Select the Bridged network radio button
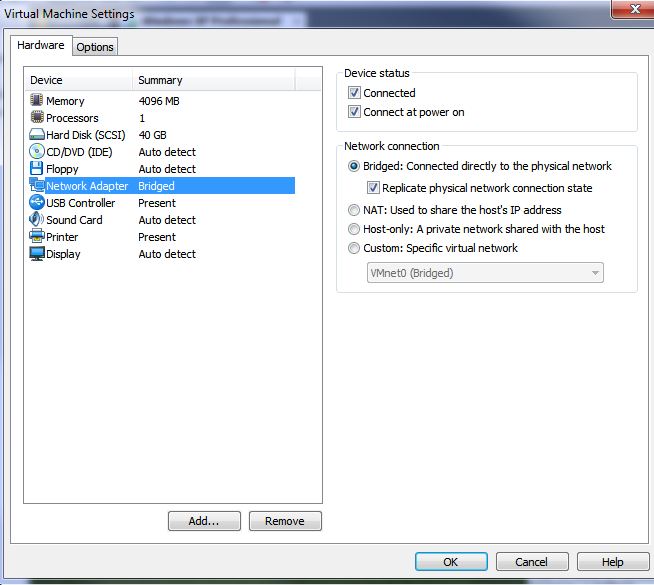654x585 pixels. pos(354,166)
